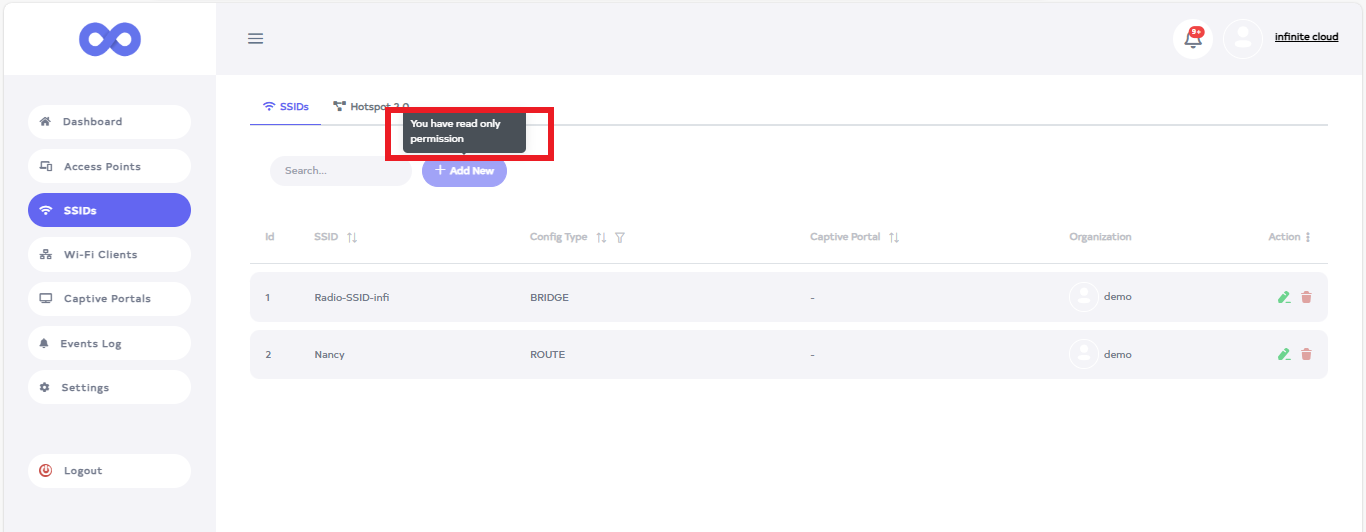Viewport: 1366px width, 532px height.
Task: Delete the Radio-SSID-infi entry
Action: 1306,297
